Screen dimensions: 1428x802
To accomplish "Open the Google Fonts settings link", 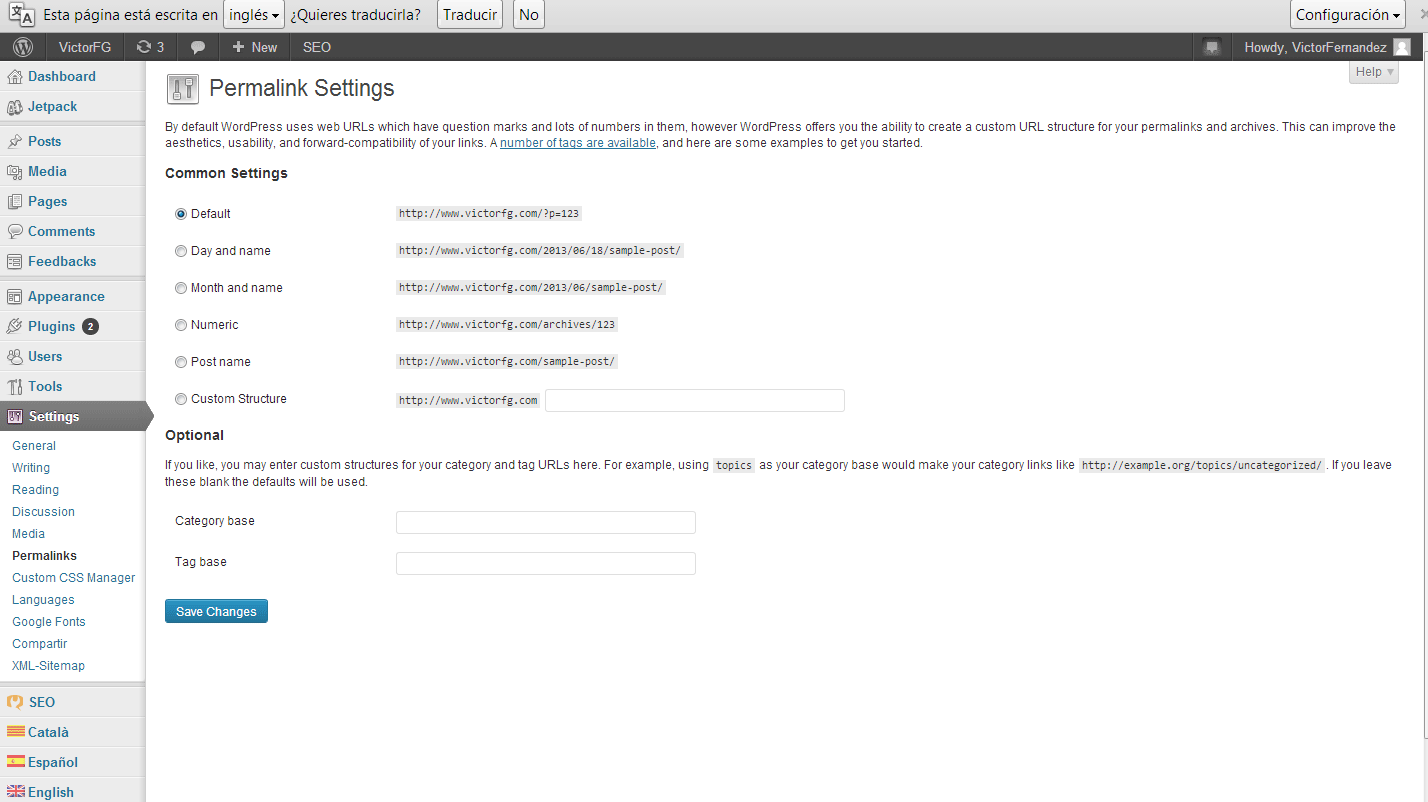I will click(49, 622).
